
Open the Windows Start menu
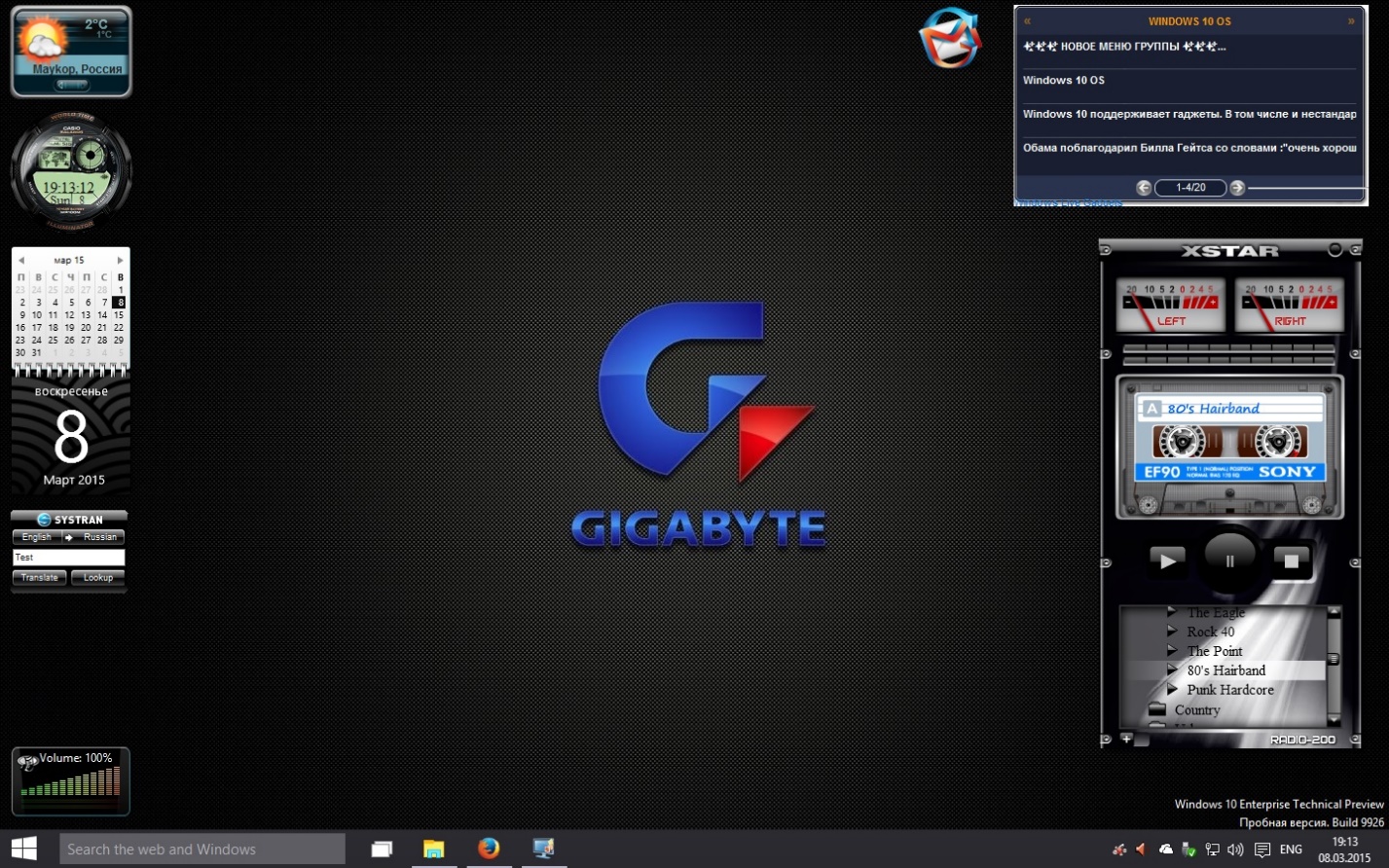23,849
